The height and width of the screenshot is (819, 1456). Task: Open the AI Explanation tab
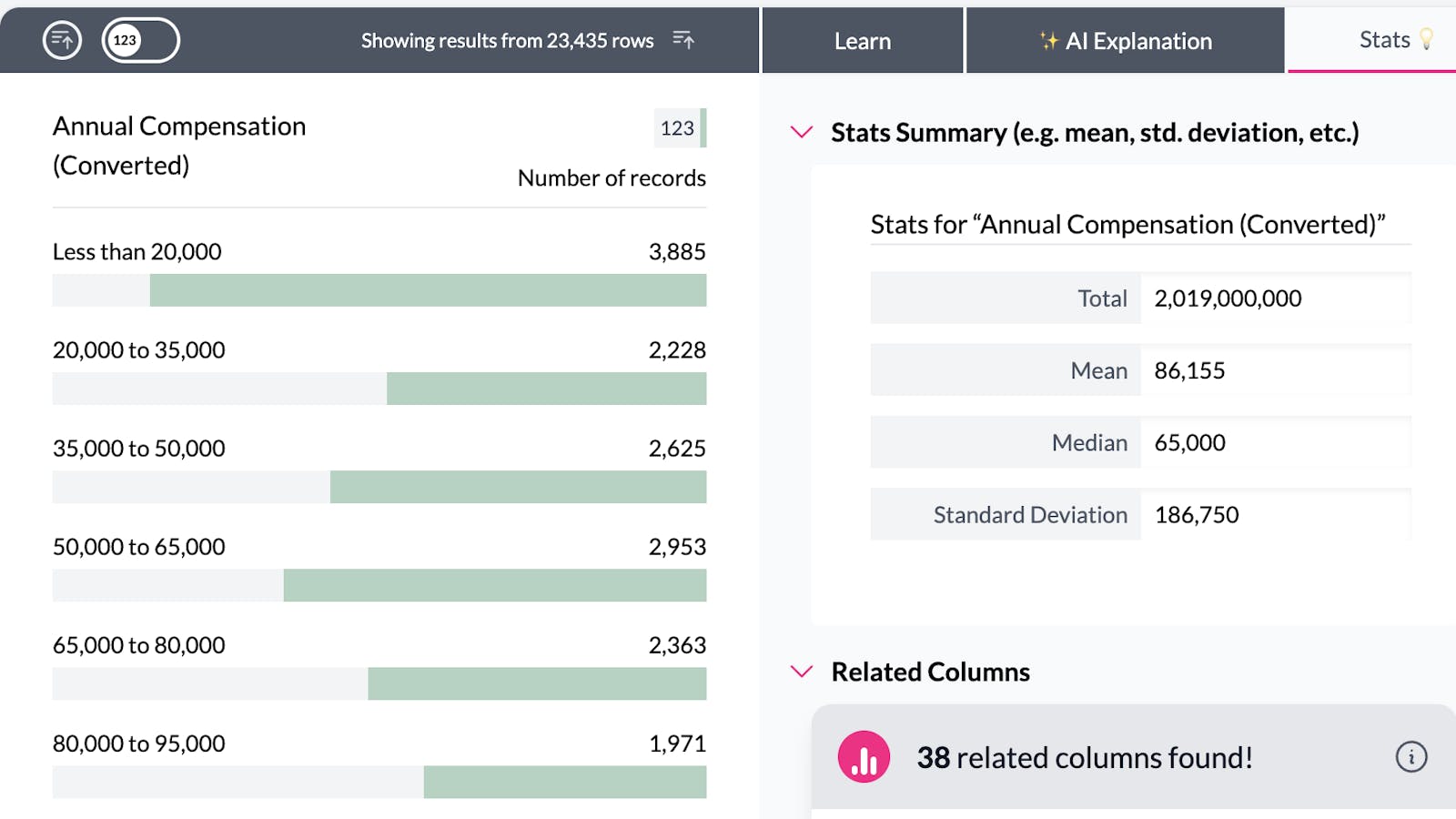(x=1126, y=41)
